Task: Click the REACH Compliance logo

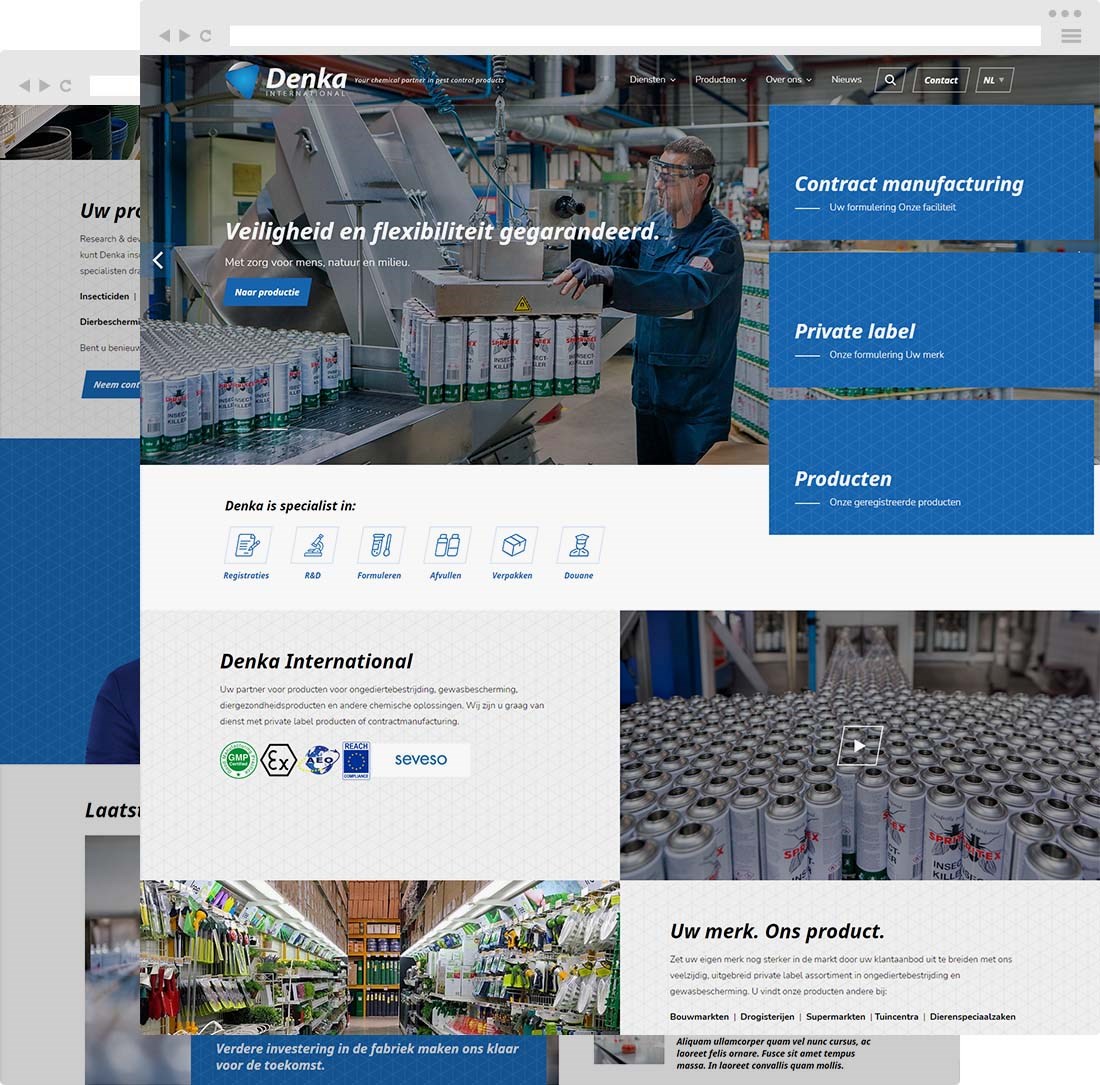Action: [x=355, y=760]
